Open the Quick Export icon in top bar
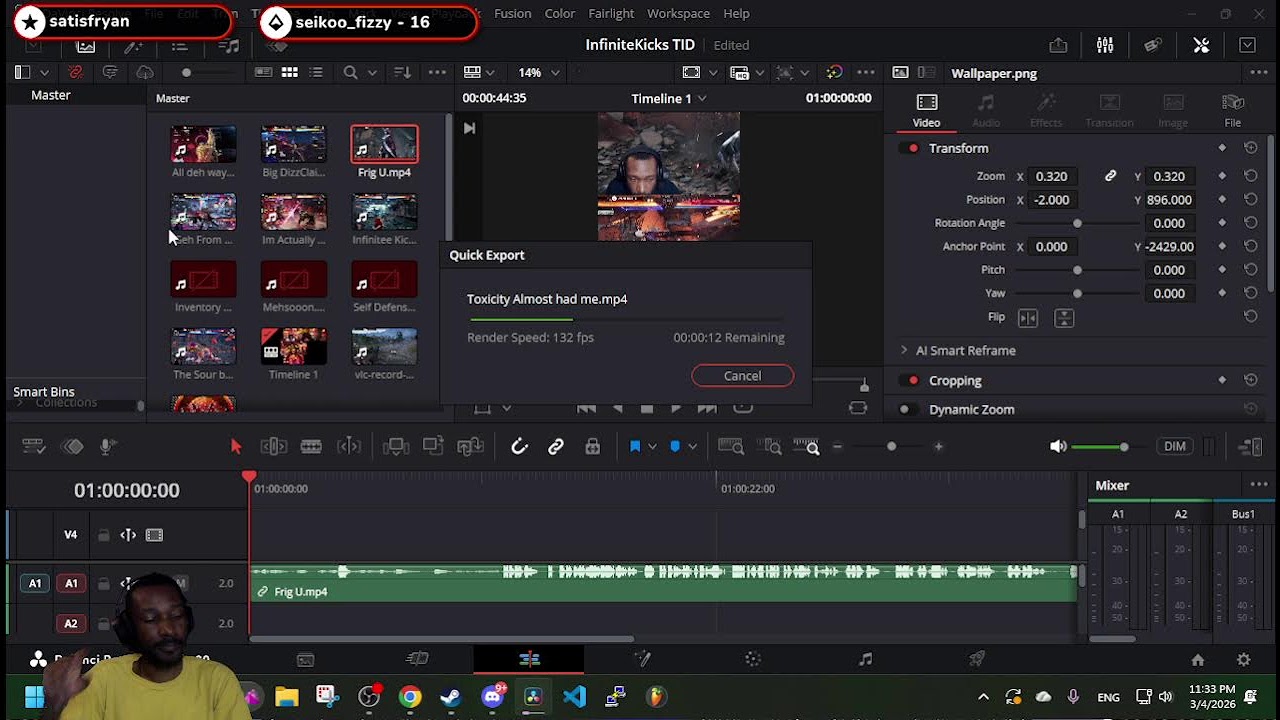This screenshot has height=720, width=1280. click(1057, 45)
